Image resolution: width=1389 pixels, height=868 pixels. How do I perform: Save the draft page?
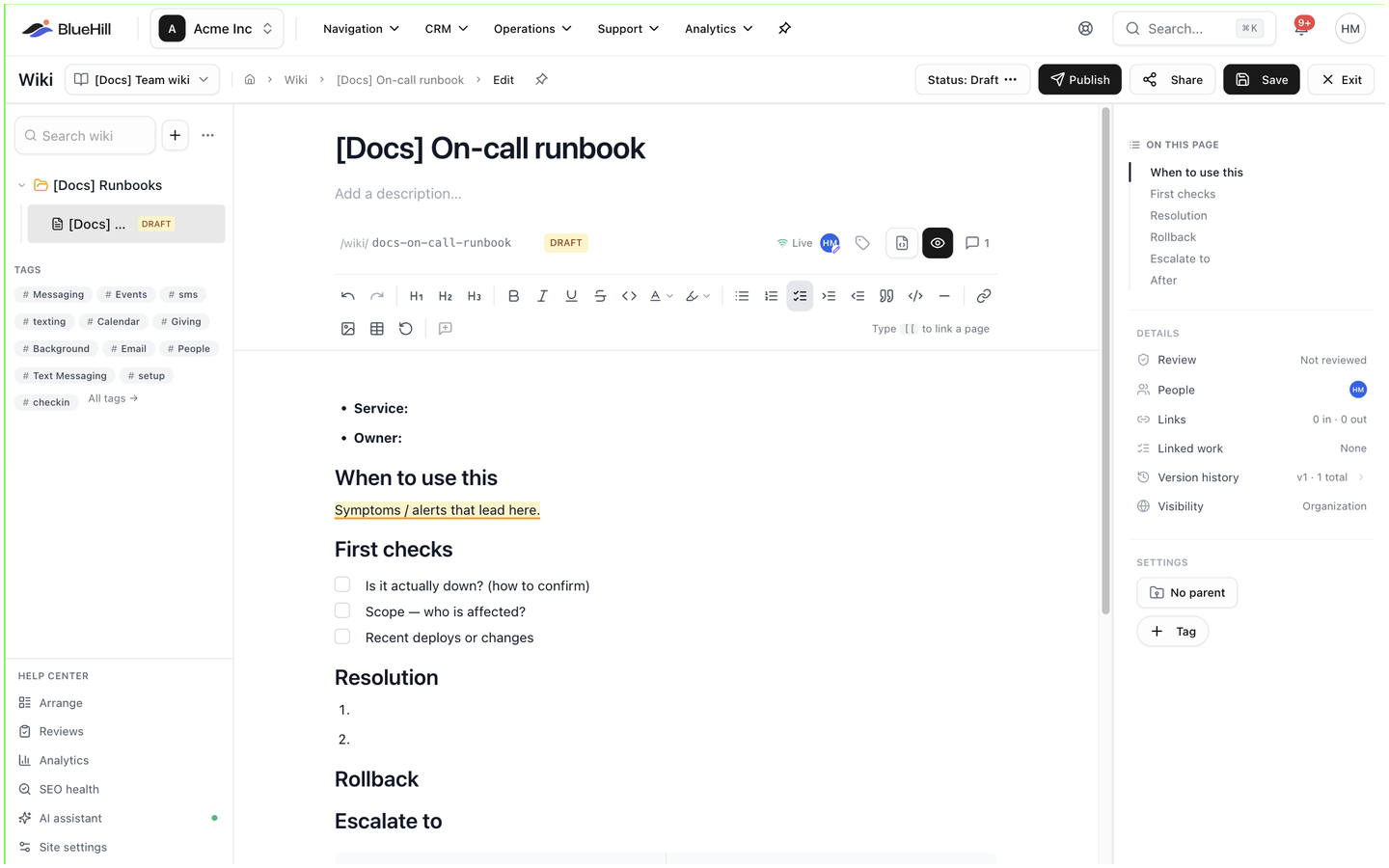[x=1262, y=80]
